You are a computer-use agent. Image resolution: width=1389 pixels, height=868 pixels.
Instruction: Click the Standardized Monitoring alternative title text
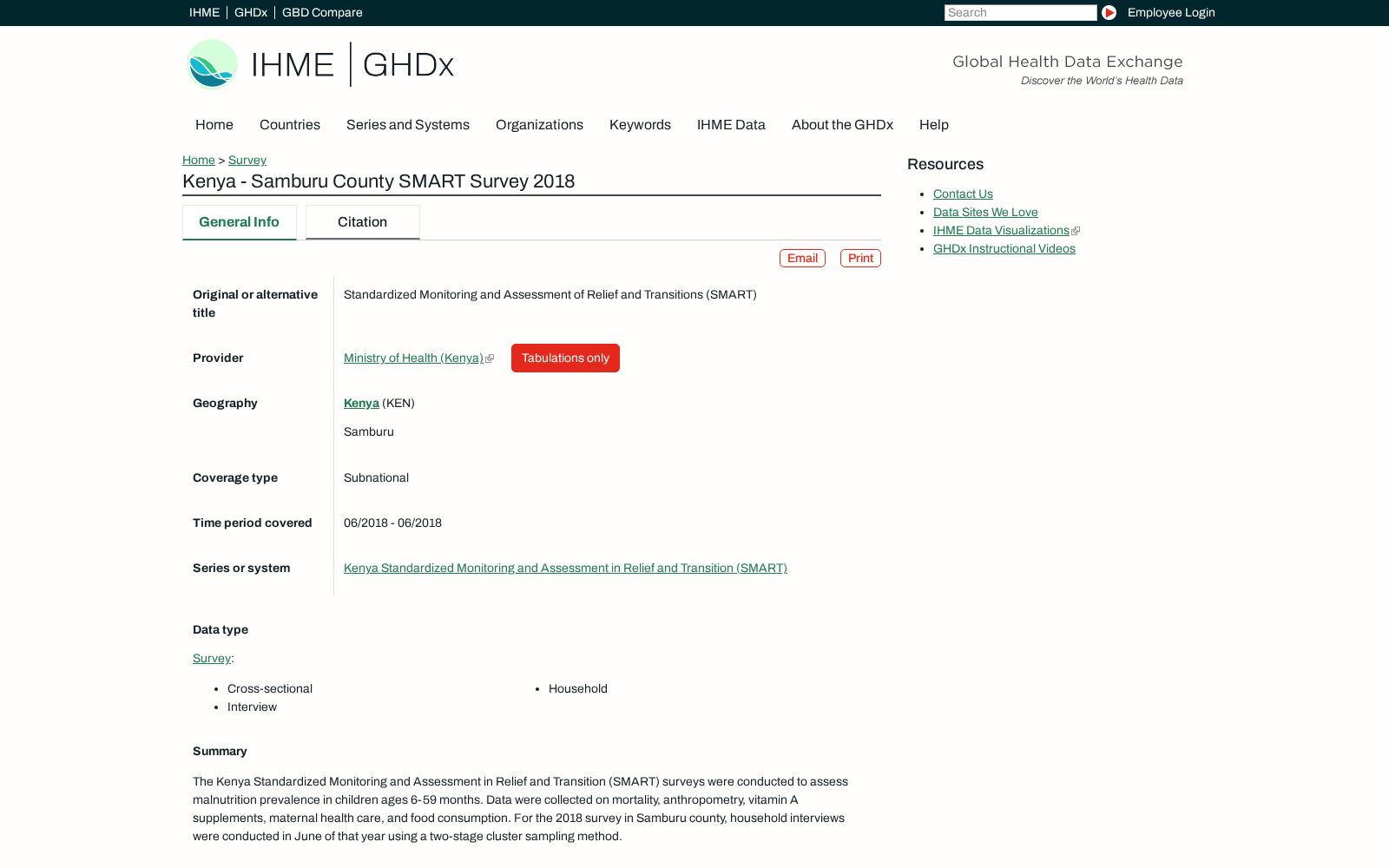click(x=550, y=294)
